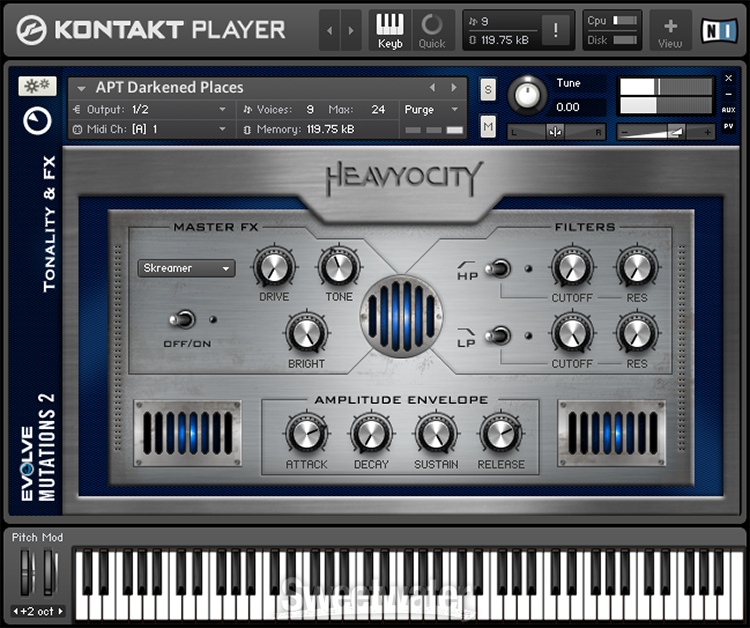Viewport: 750px width, 628px height.
Task: Toggle the LP filter switch
Action: [x=498, y=335]
